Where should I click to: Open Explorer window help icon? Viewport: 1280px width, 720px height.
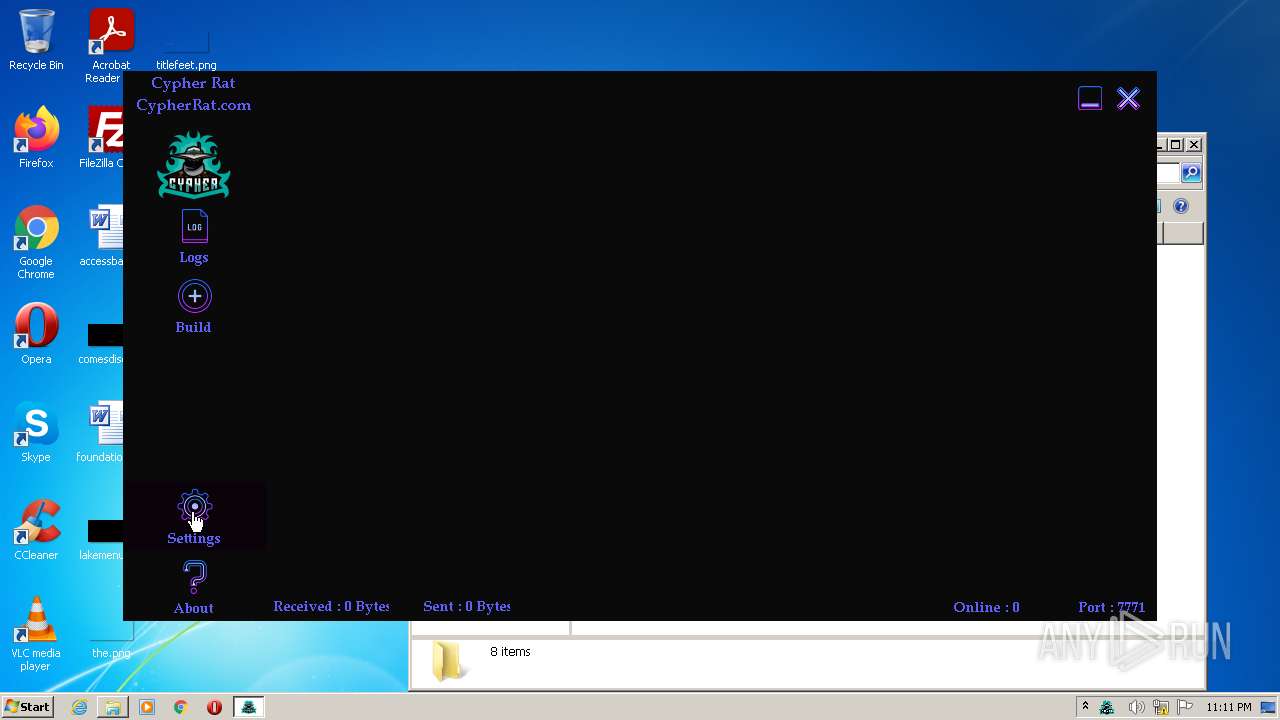1181,206
